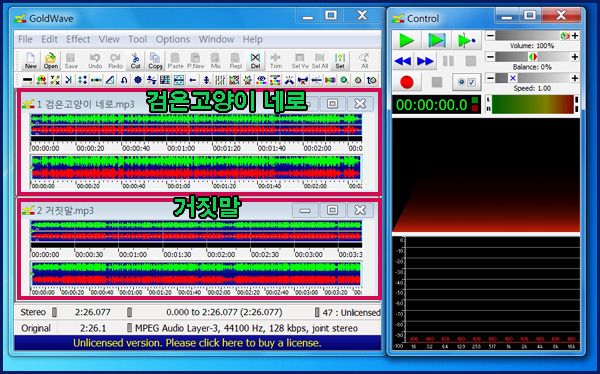Click the Set selection icon
The width and height of the screenshot is (600, 374).
point(340,60)
